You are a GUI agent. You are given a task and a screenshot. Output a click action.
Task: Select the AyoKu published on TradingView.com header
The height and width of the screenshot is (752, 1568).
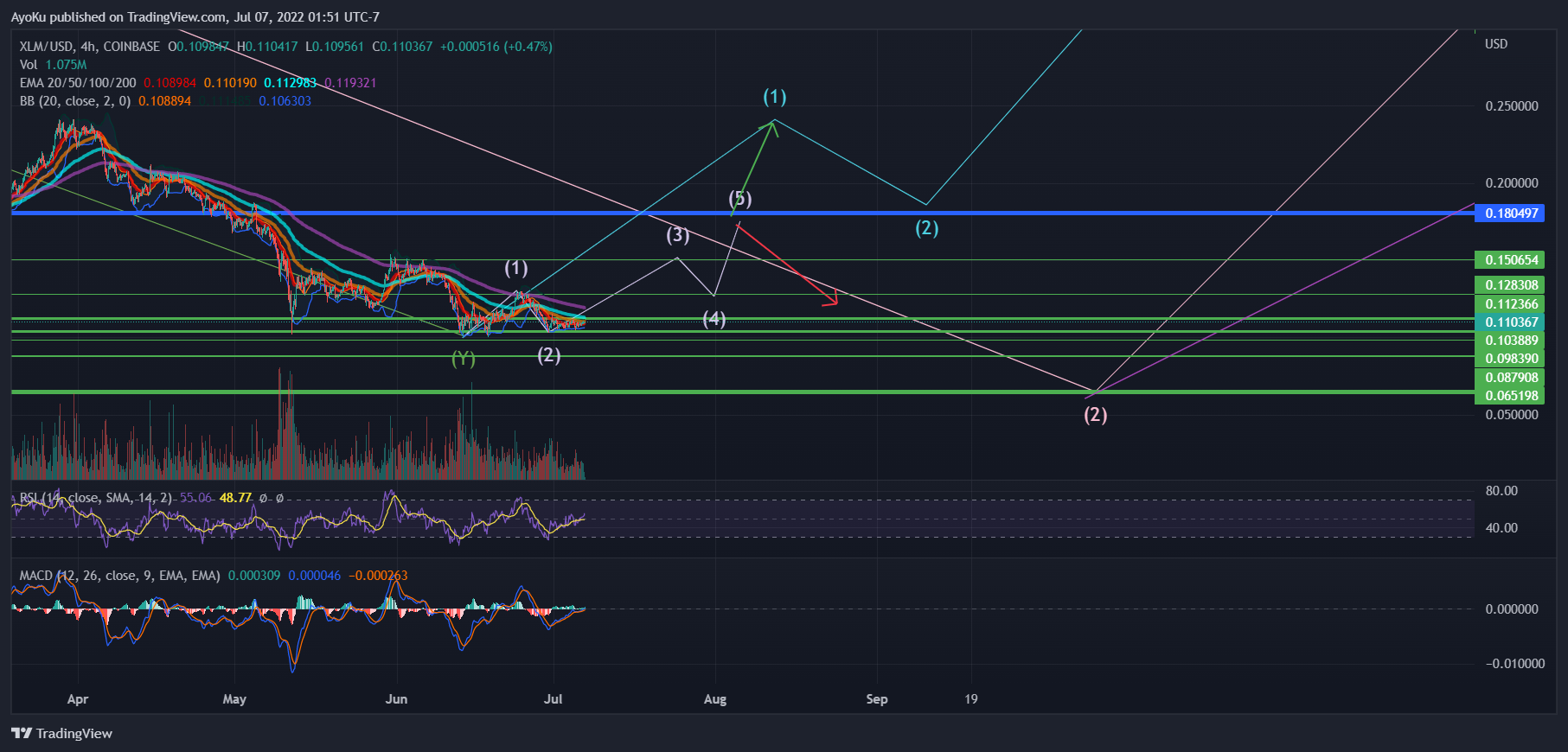pyautogui.click(x=195, y=17)
